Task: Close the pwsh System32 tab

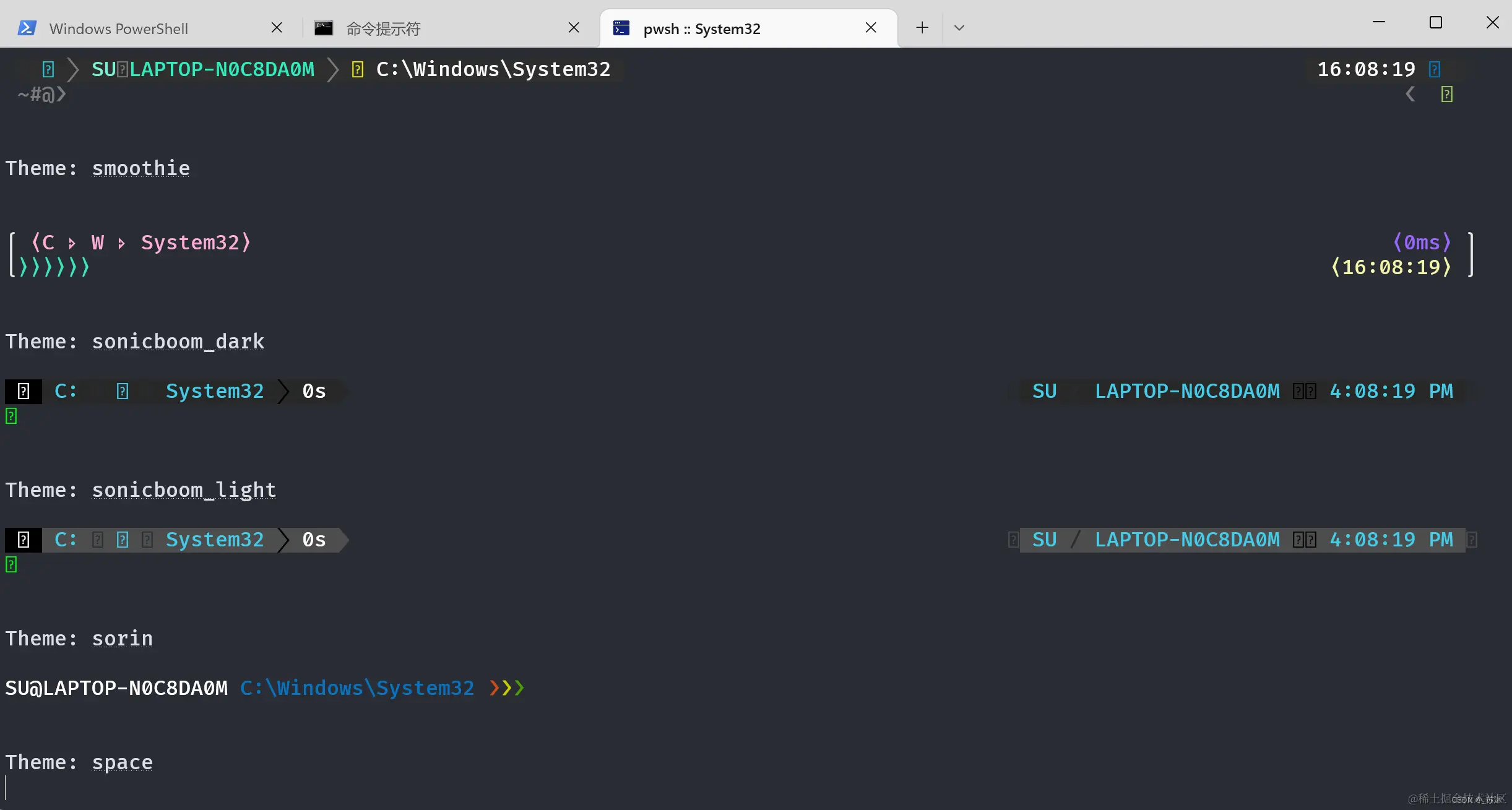Action: tap(871, 28)
